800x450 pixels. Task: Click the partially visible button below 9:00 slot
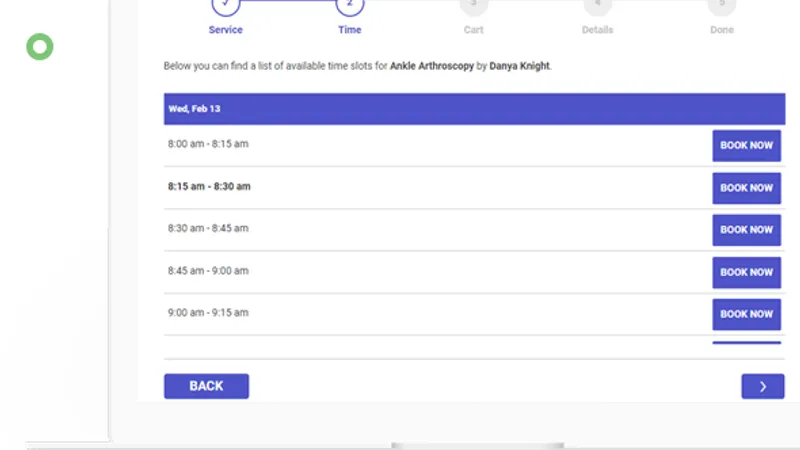click(x=746, y=343)
